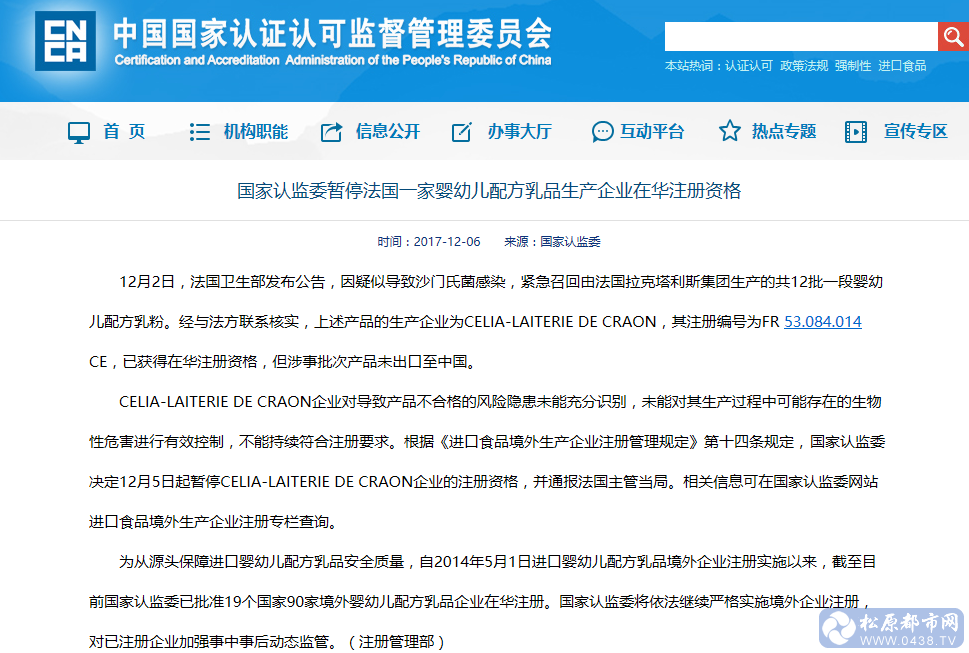Navigate to 办事大厅

tap(519, 132)
